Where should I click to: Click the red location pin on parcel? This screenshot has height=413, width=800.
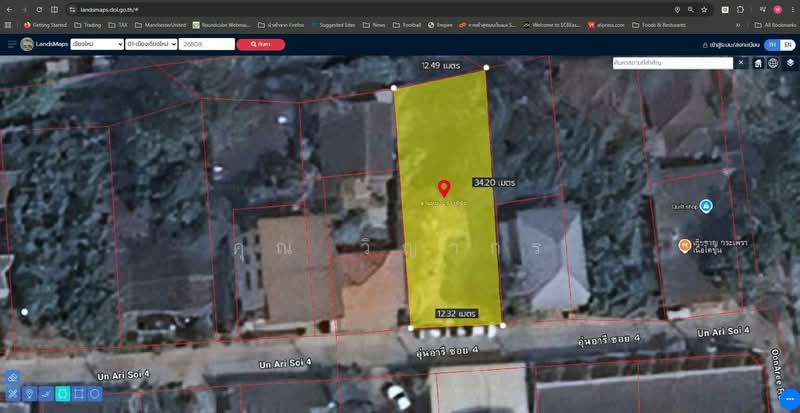[444, 188]
